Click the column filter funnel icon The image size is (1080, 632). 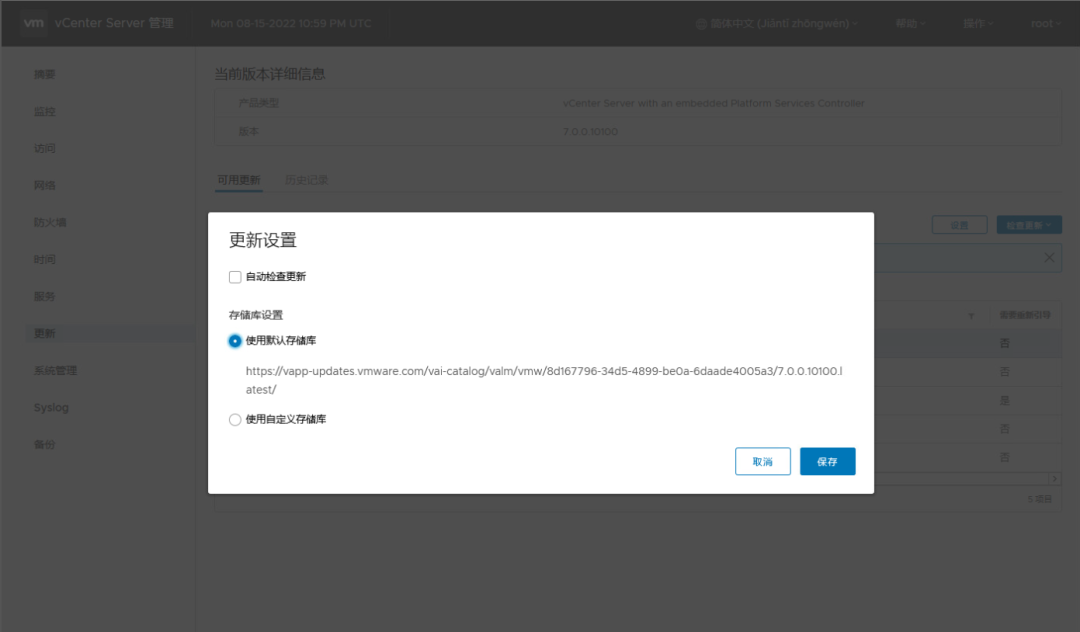pyautogui.click(x=971, y=316)
